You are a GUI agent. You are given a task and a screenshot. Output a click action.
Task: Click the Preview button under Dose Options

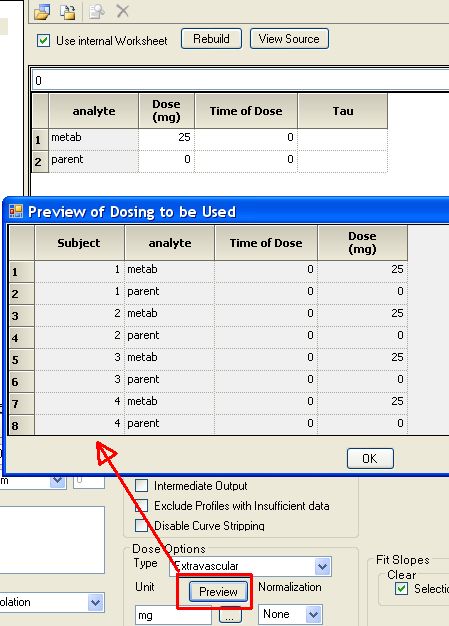[218, 591]
